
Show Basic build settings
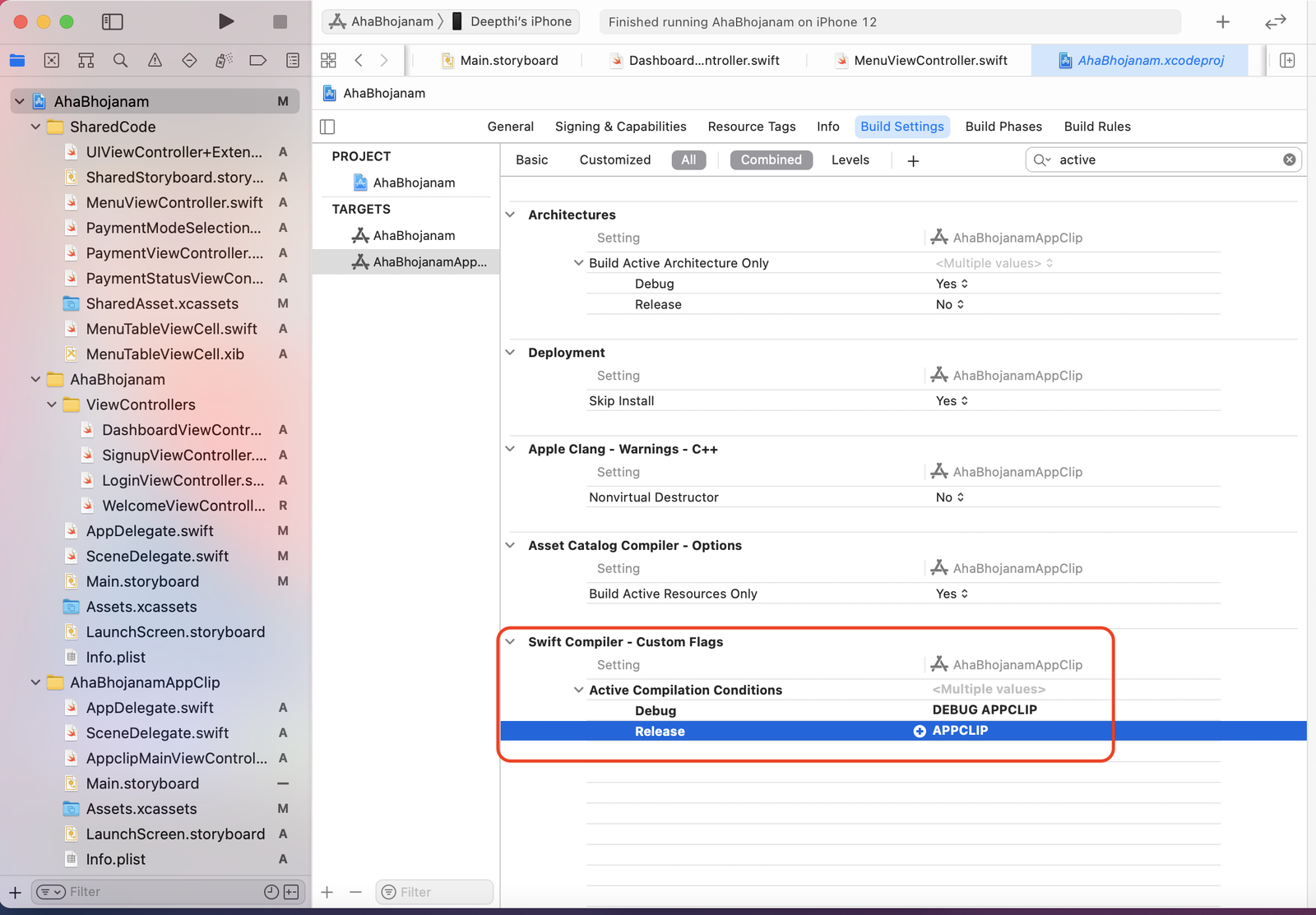[532, 159]
